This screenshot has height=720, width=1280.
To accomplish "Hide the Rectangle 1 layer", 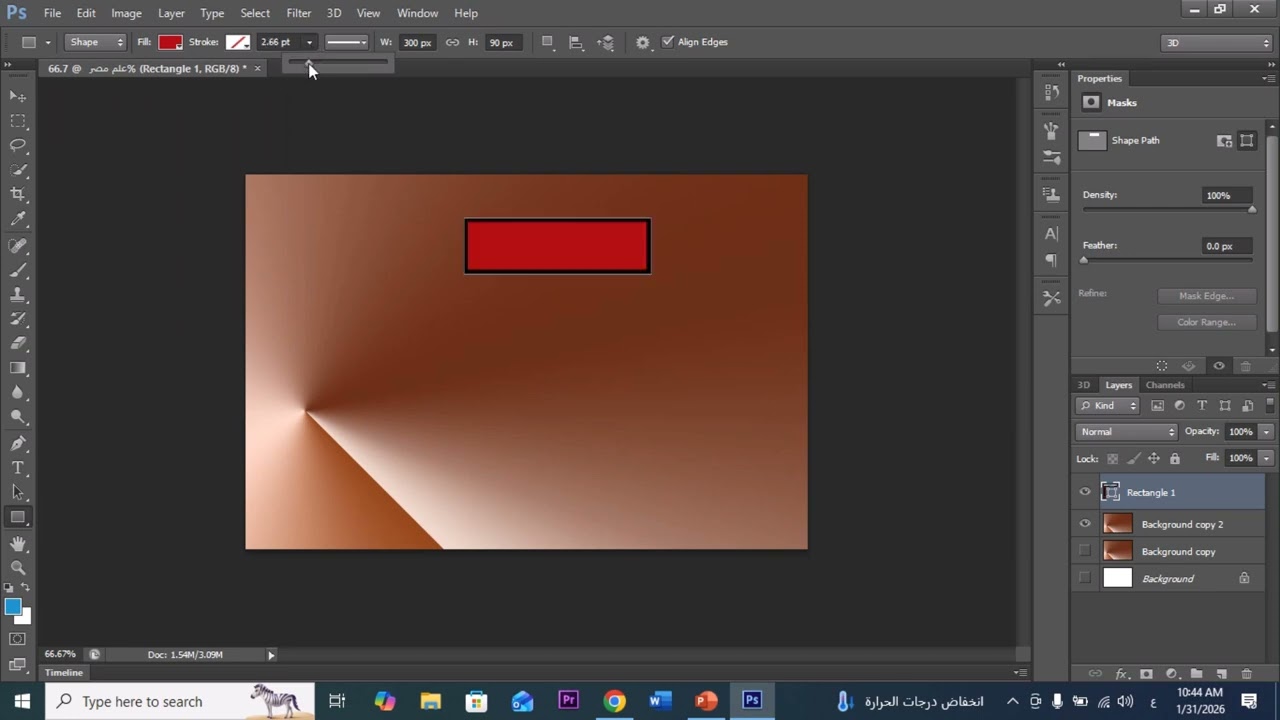I will [x=1085, y=492].
